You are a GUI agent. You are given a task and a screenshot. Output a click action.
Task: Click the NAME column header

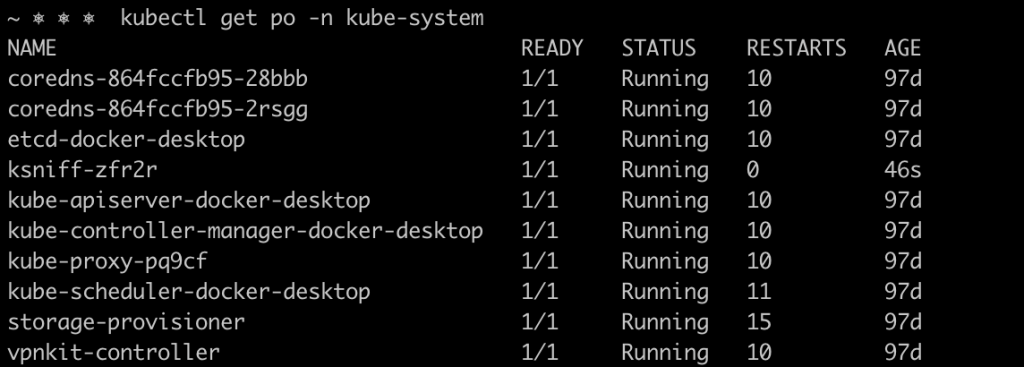[32, 48]
